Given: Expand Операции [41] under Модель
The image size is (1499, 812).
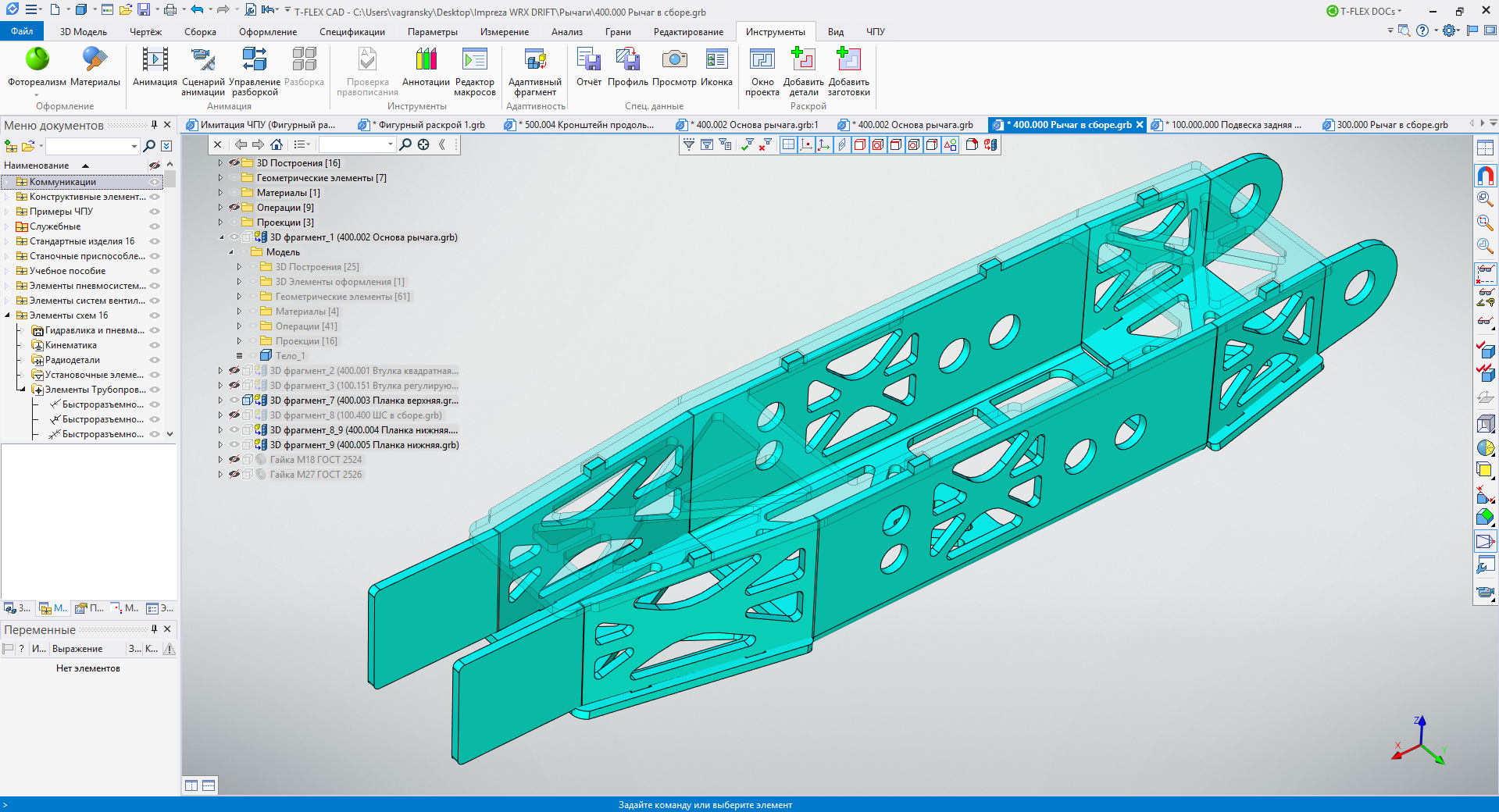Looking at the screenshot, I should 239,326.
